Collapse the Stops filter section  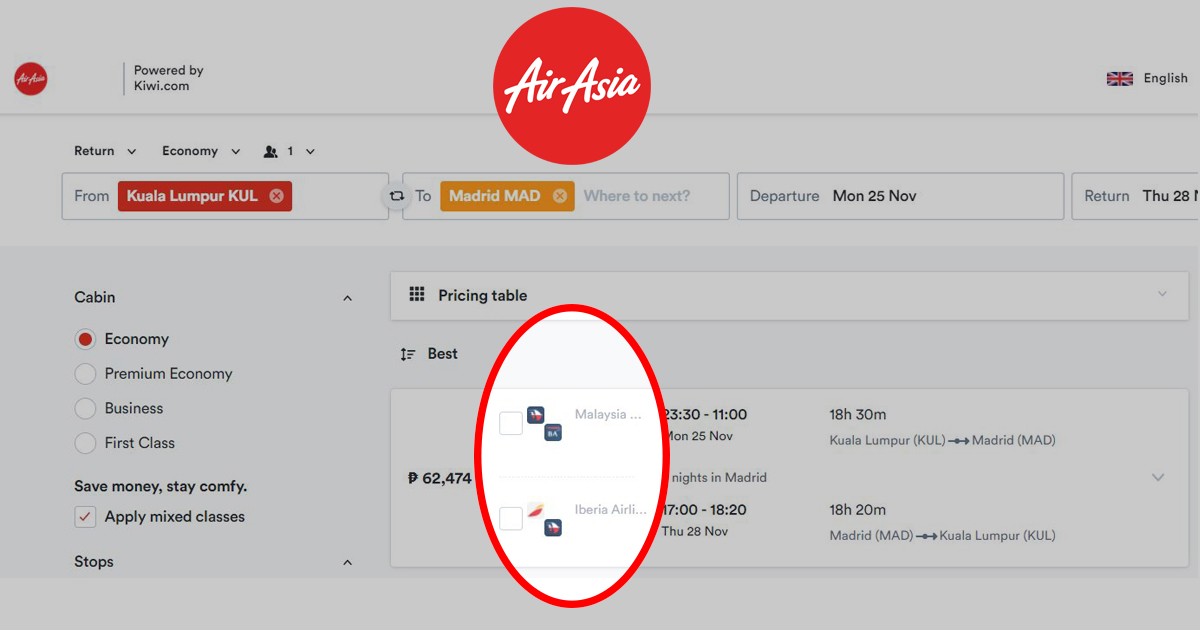pos(347,563)
